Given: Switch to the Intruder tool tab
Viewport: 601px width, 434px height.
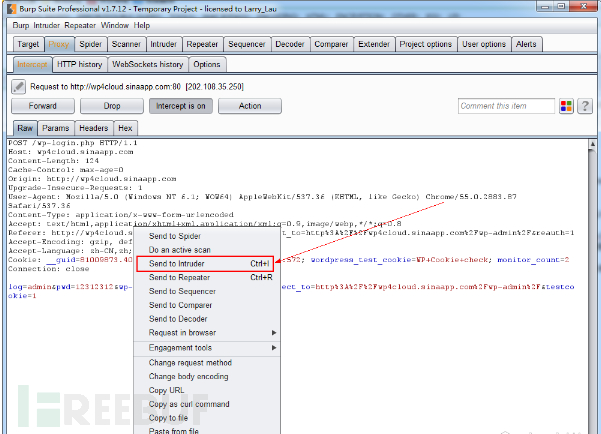Looking at the screenshot, I should 163,44.
